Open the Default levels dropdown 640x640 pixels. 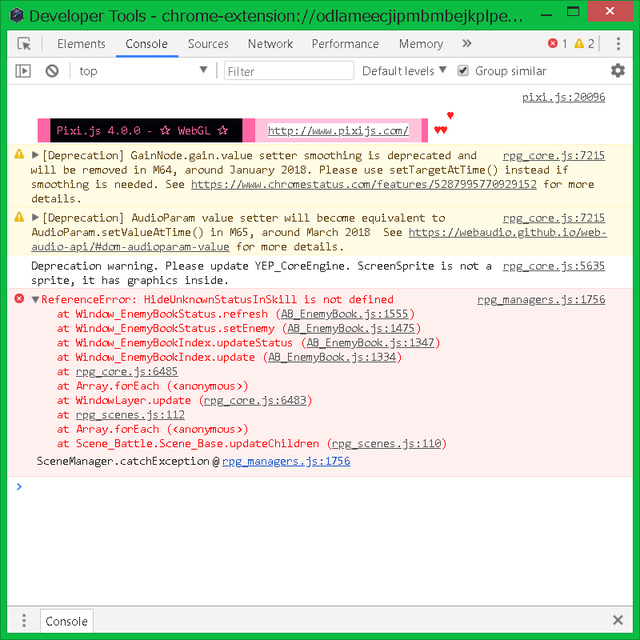click(404, 71)
